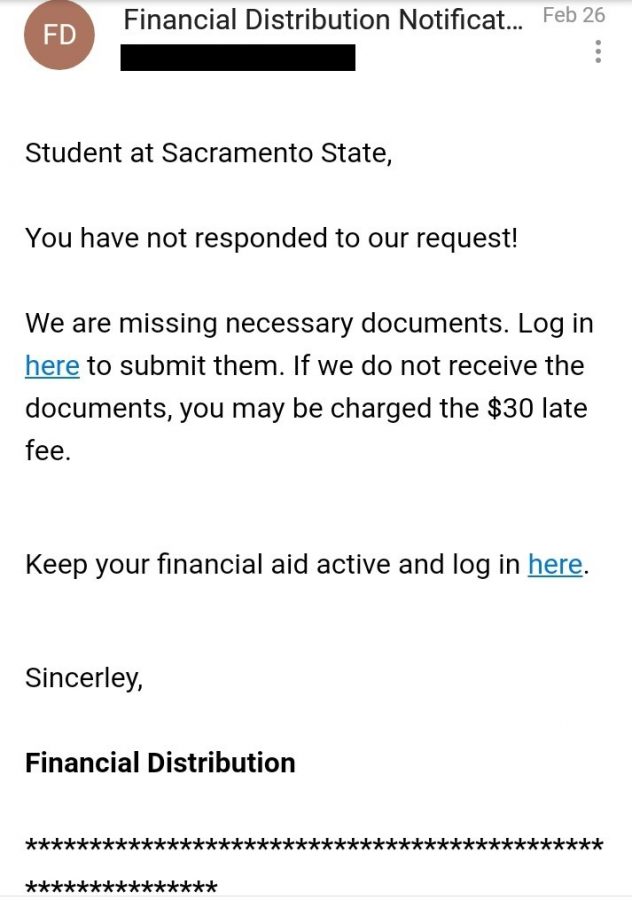Select the 'Student at Sacramento State' greeting
632x900 pixels.
208,153
